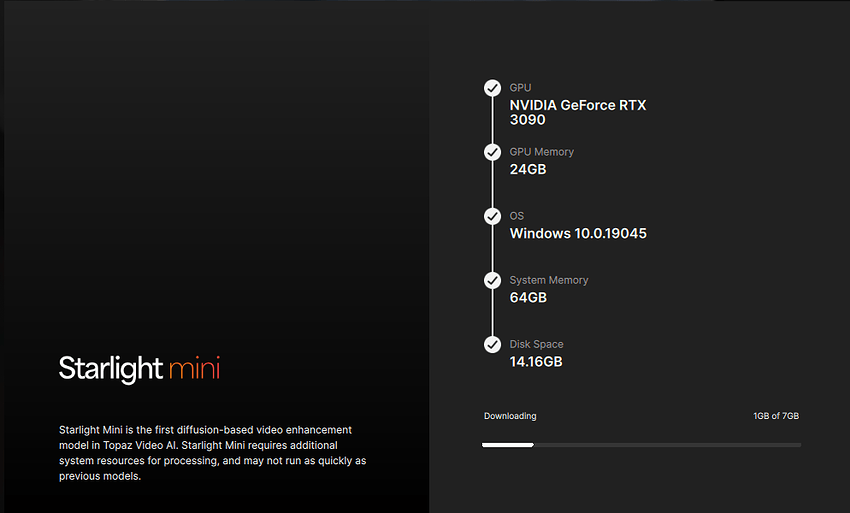Click the orange word mini in title

coord(194,368)
